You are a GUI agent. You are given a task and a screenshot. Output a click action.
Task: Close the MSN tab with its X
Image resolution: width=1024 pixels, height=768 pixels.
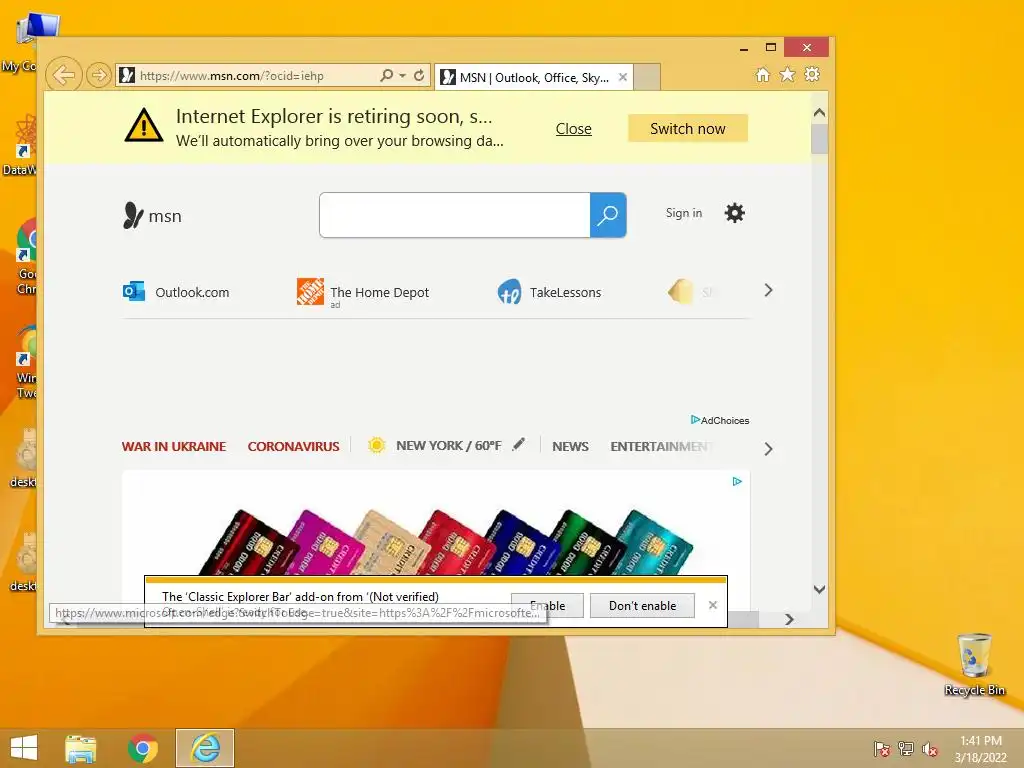tap(623, 77)
